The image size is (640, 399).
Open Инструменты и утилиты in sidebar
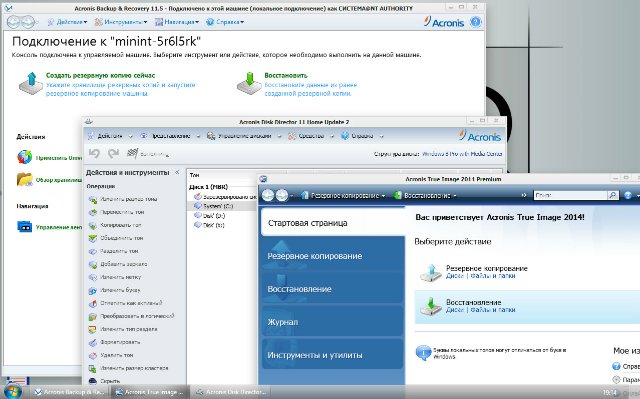[332, 355]
